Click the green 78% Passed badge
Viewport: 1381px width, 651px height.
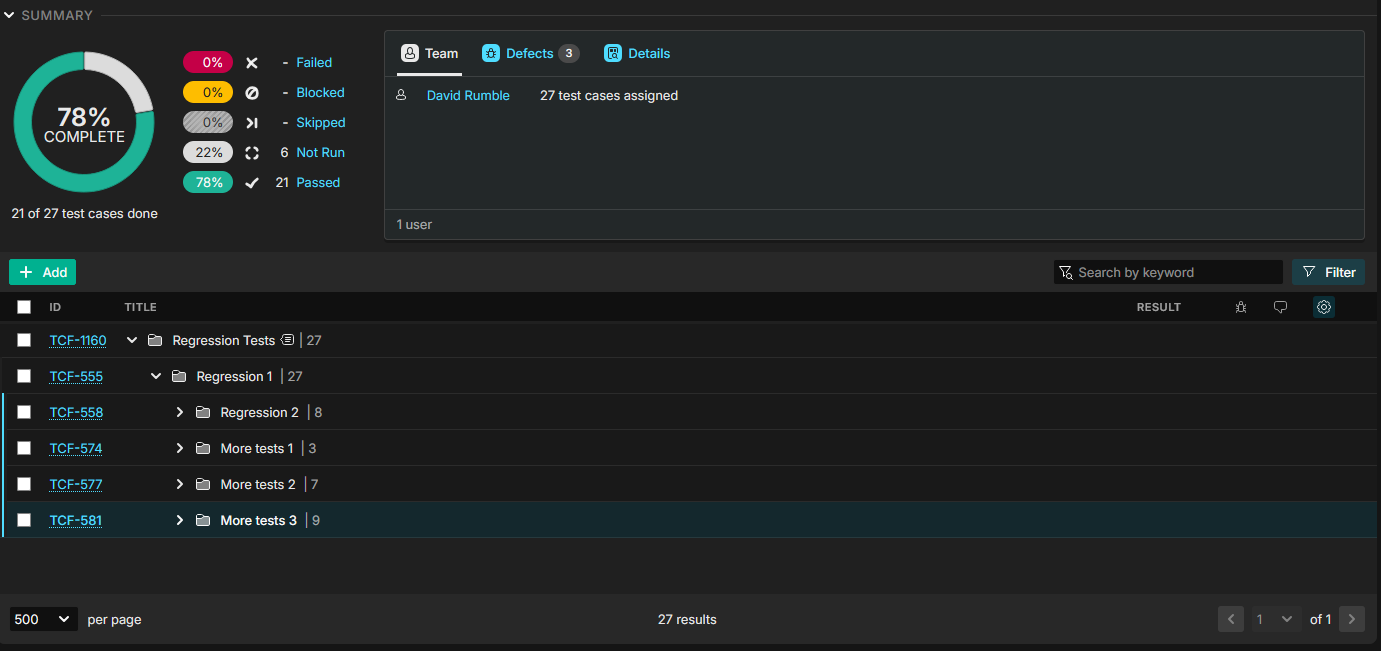pos(208,183)
